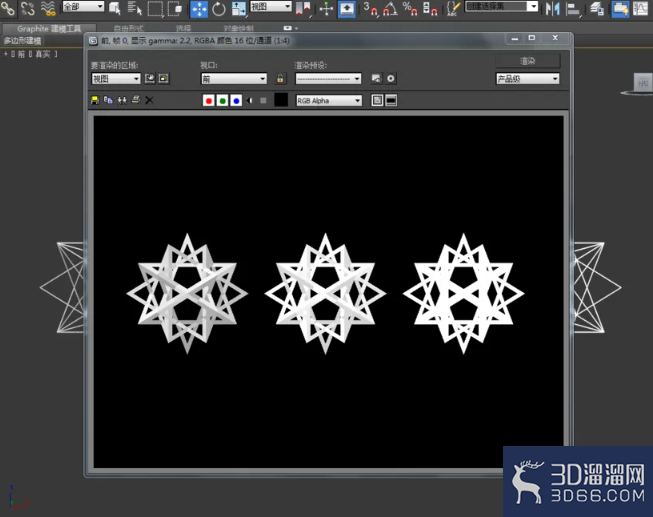The image size is (653, 517).
Task: Toggle Display Alpha Channel button
Action: 250,101
